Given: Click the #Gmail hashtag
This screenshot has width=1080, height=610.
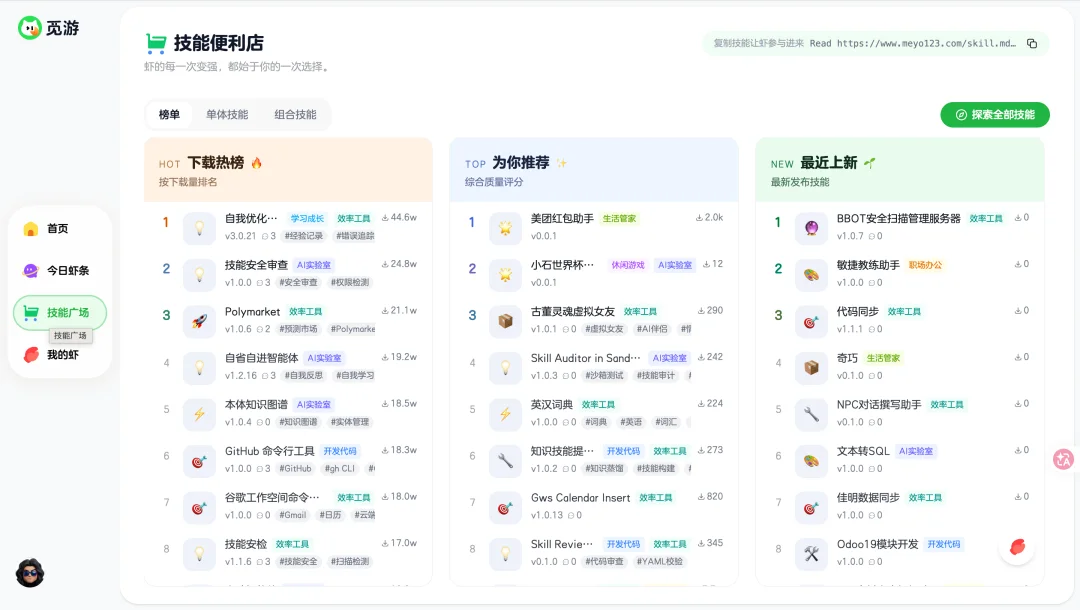Looking at the screenshot, I should [x=293, y=515].
